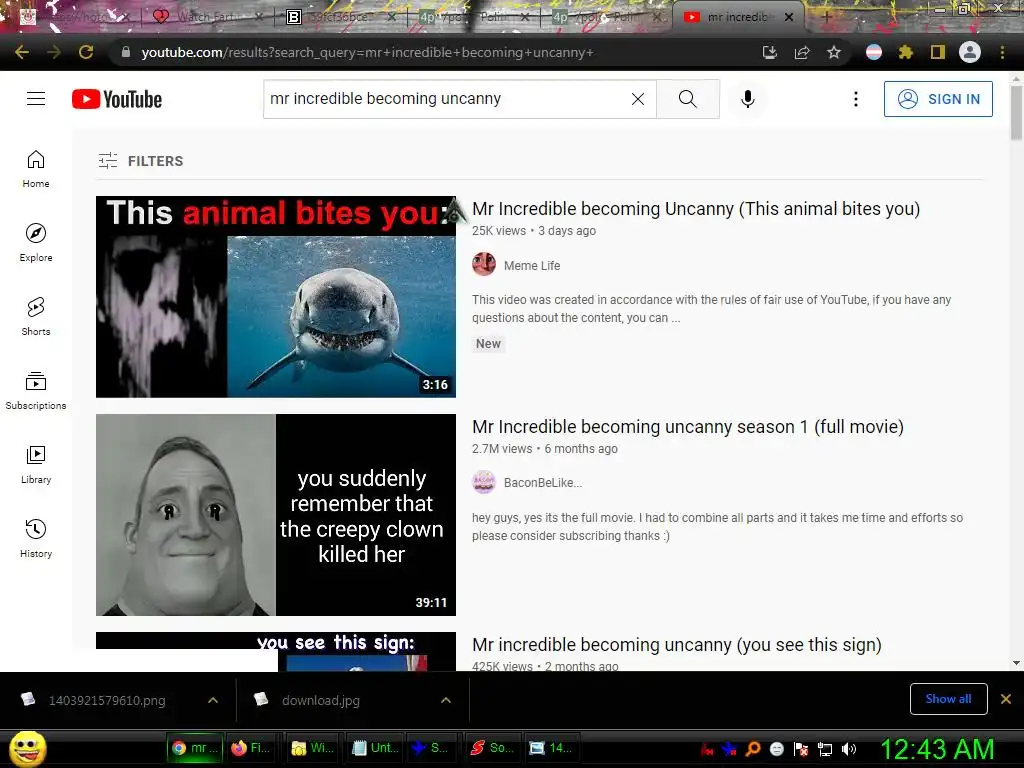1024x768 pixels.
Task: Click the 'New' badge on first result
Action: tap(488, 344)
